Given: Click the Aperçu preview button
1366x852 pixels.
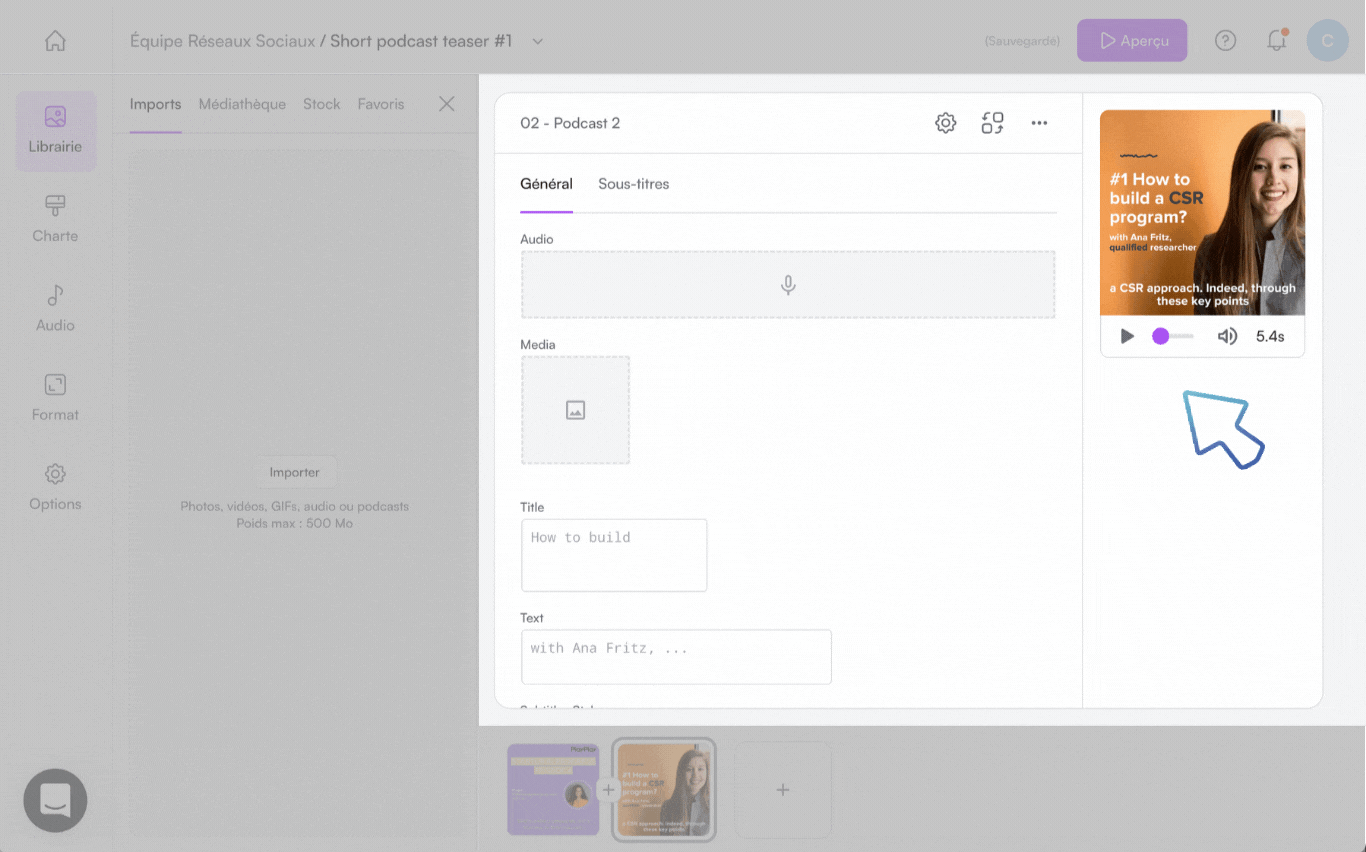Looking at the screenshot, I should click(x=1132, y=41).
